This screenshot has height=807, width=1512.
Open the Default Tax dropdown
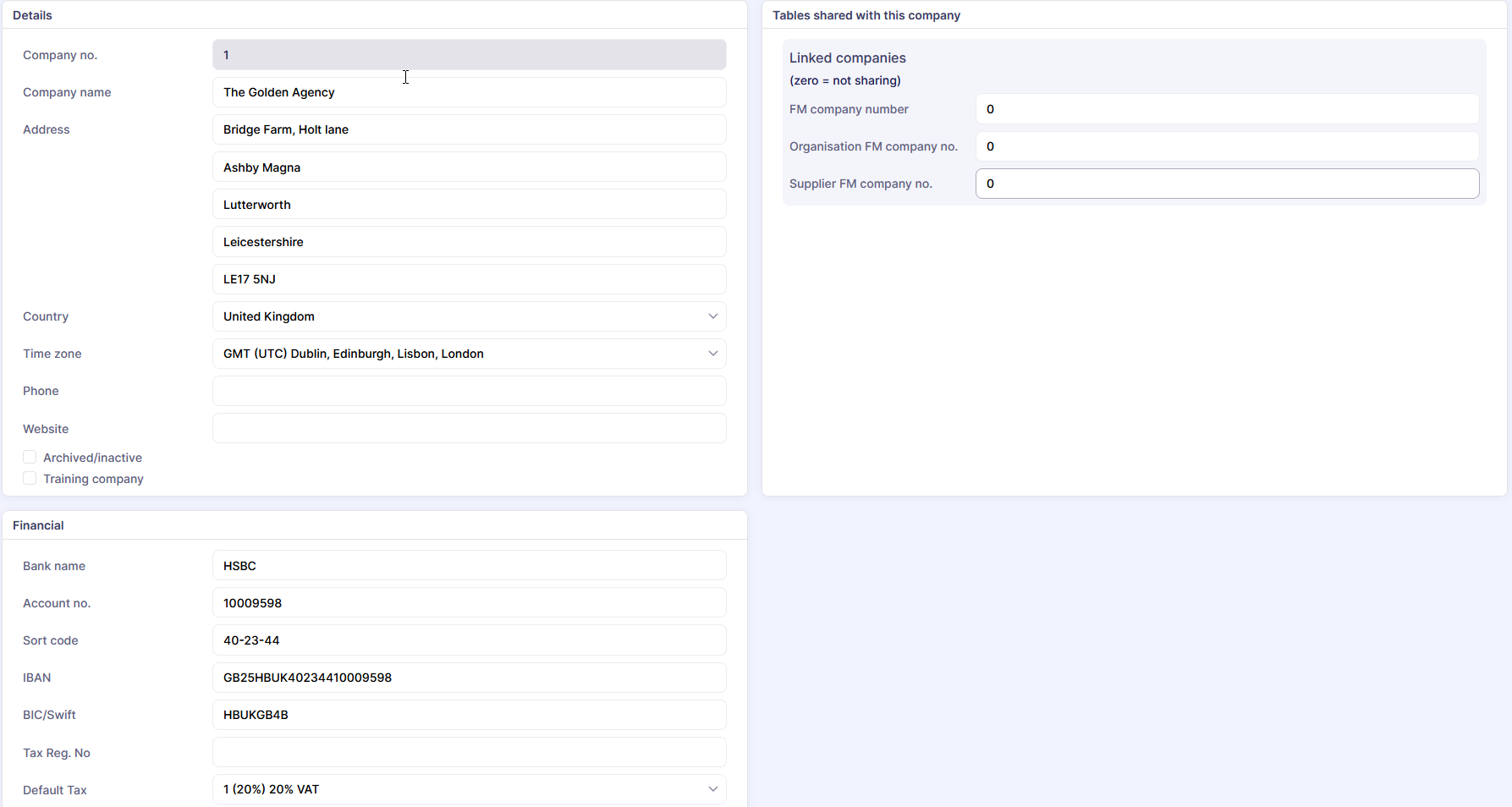469,789
